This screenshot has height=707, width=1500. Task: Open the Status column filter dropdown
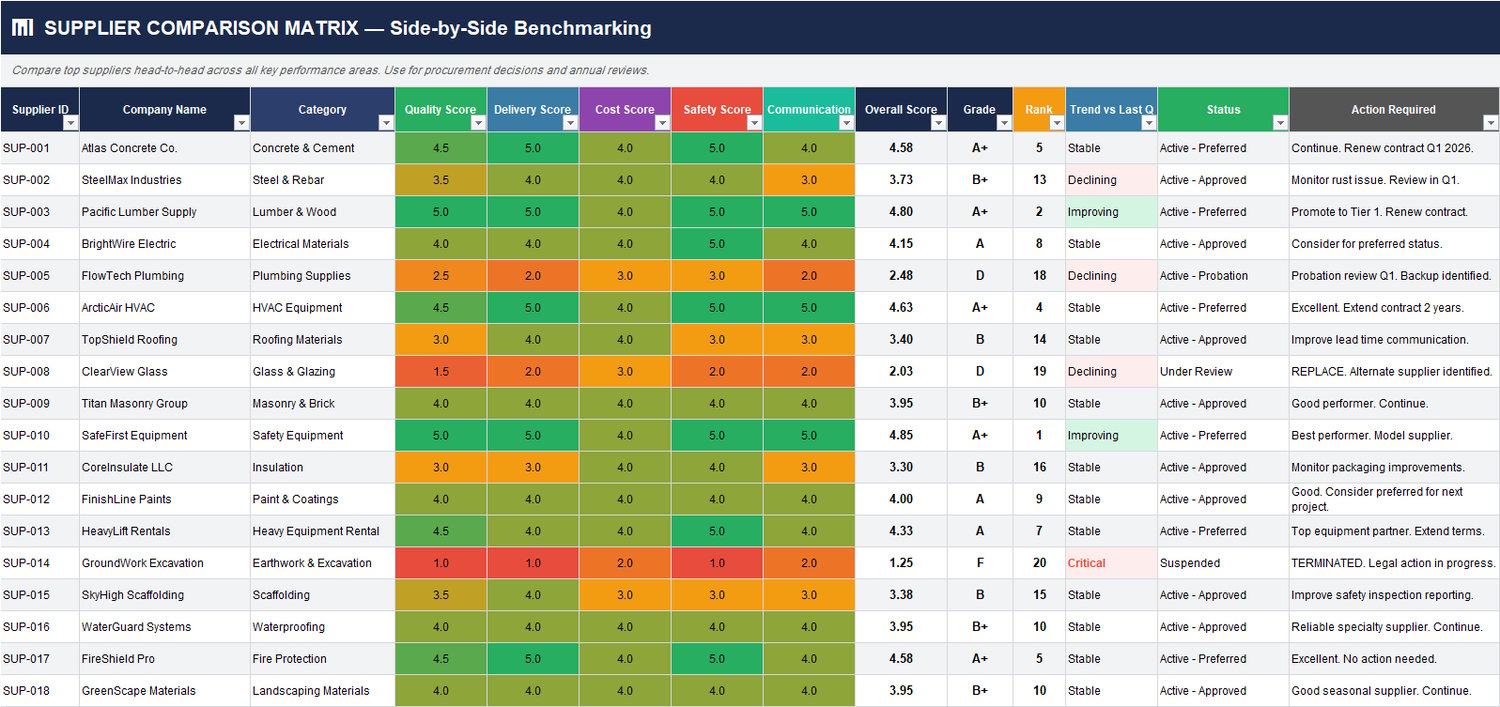[1280, 123]
